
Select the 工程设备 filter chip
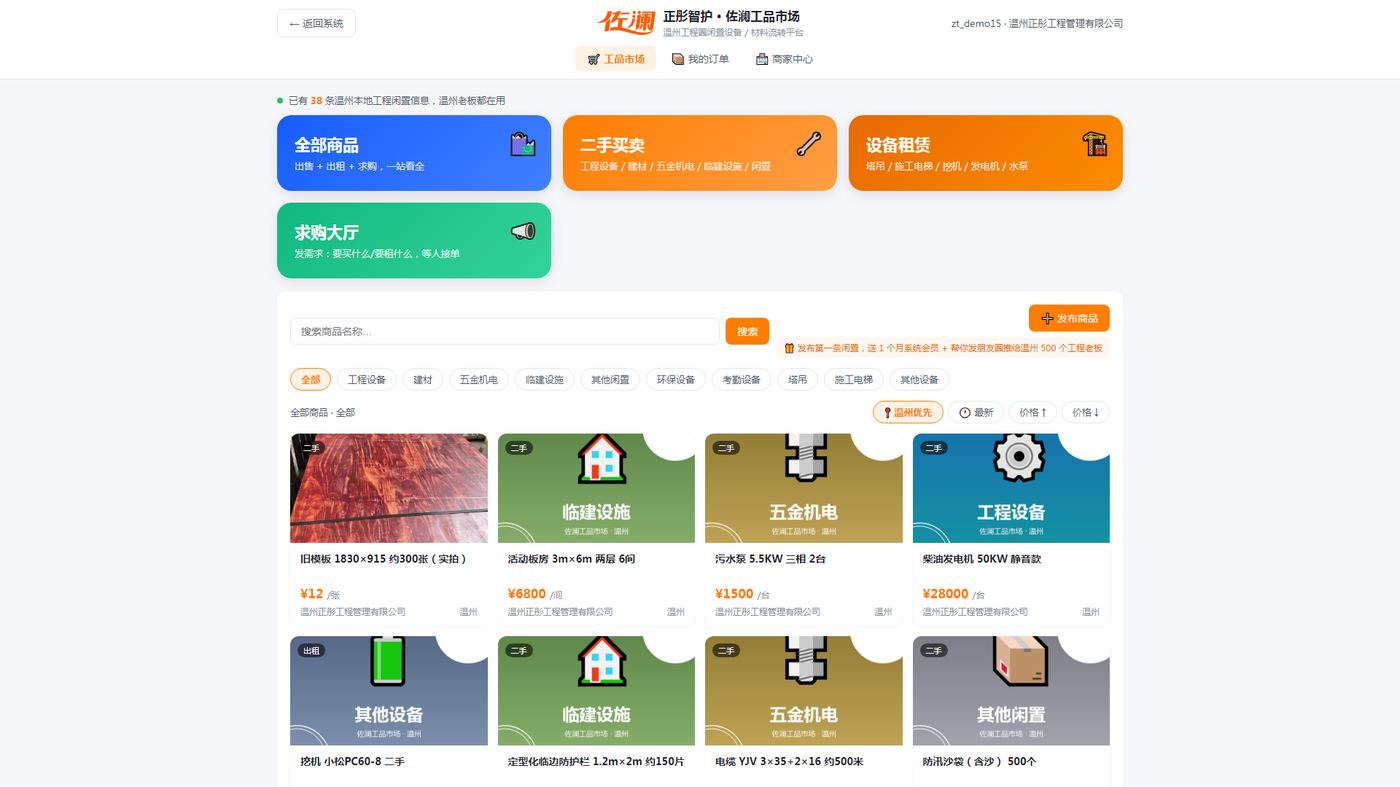[x=367, y=380]
